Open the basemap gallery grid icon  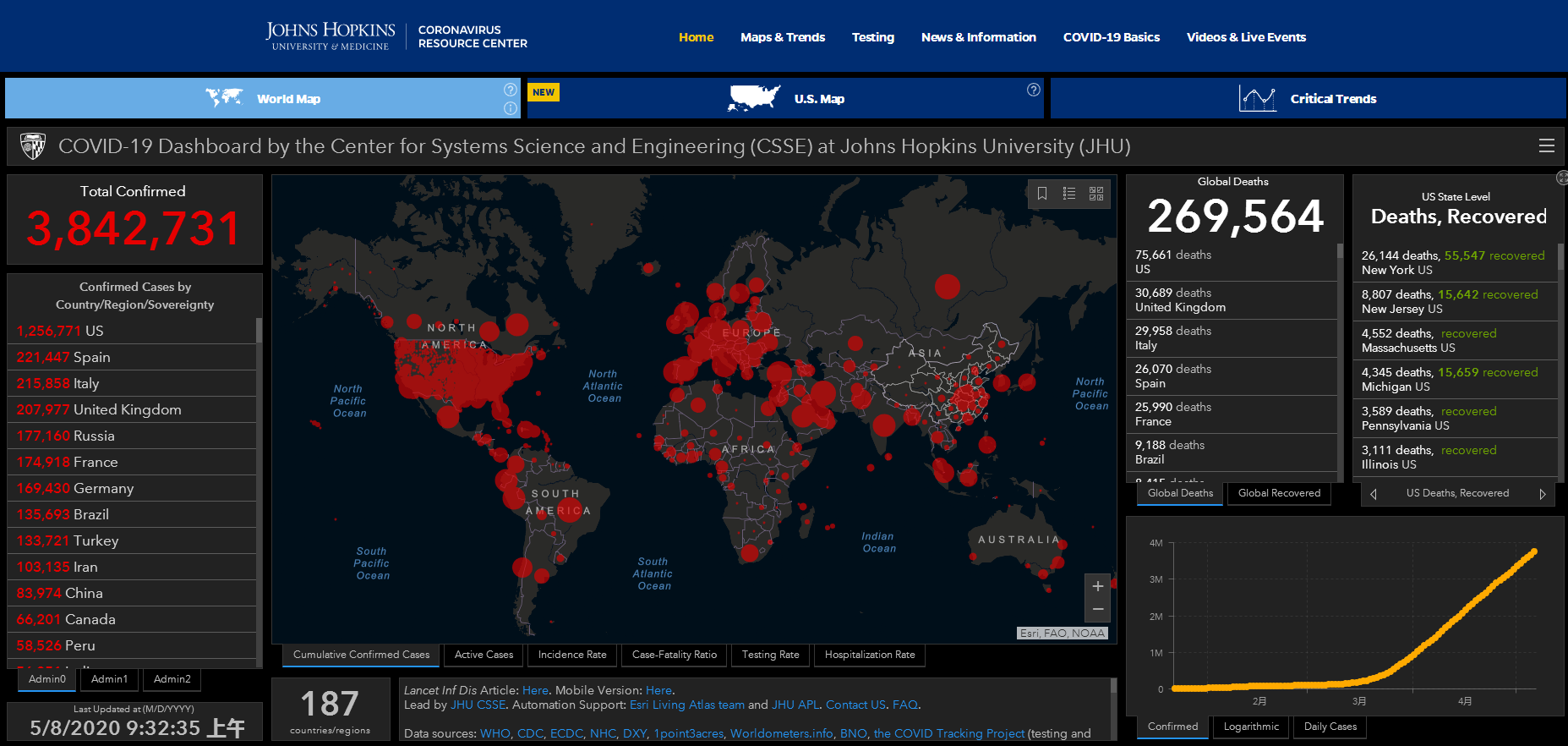(x=1096, y=194)
